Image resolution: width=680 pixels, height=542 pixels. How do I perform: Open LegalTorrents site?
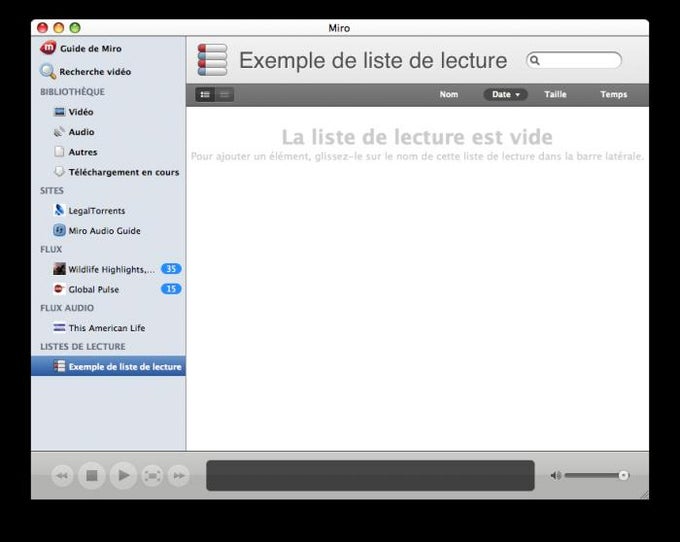(108, 211)
